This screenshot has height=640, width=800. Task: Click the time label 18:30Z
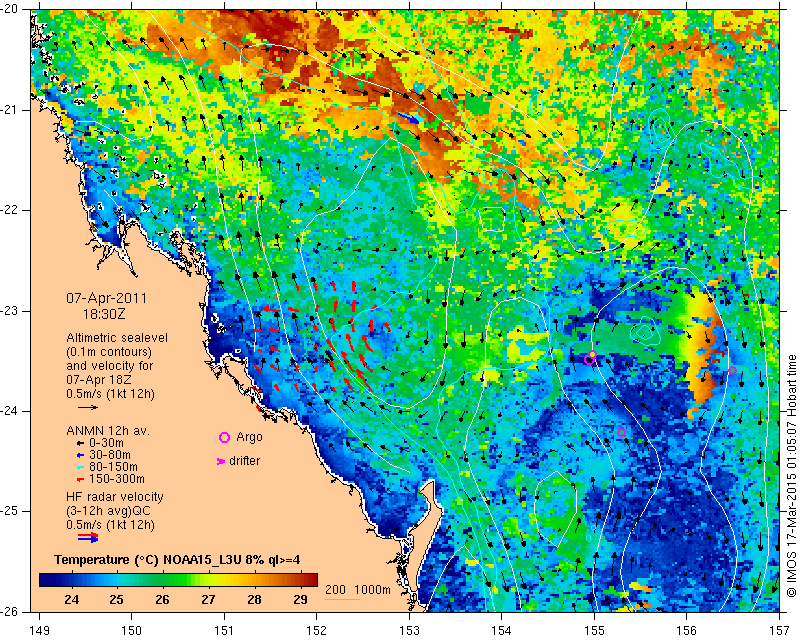click(104, 313)
